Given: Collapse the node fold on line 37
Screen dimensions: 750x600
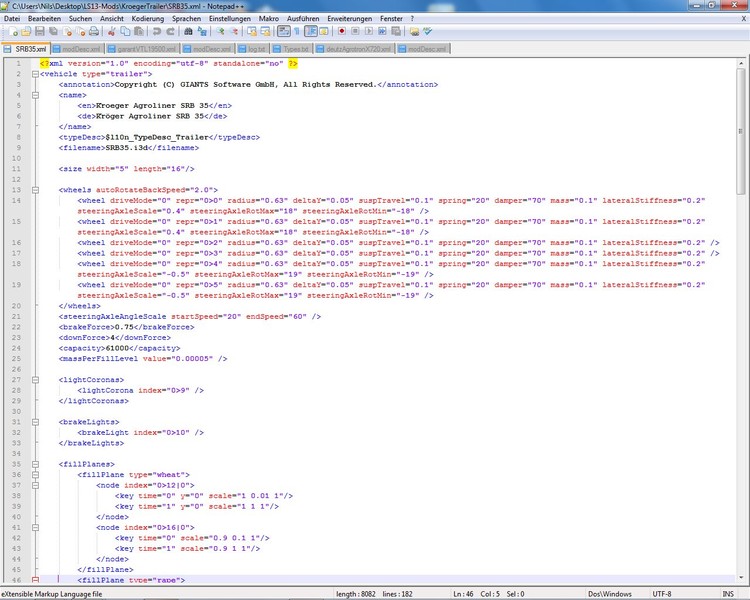Looking at the screenshot, I should [35, 485].
